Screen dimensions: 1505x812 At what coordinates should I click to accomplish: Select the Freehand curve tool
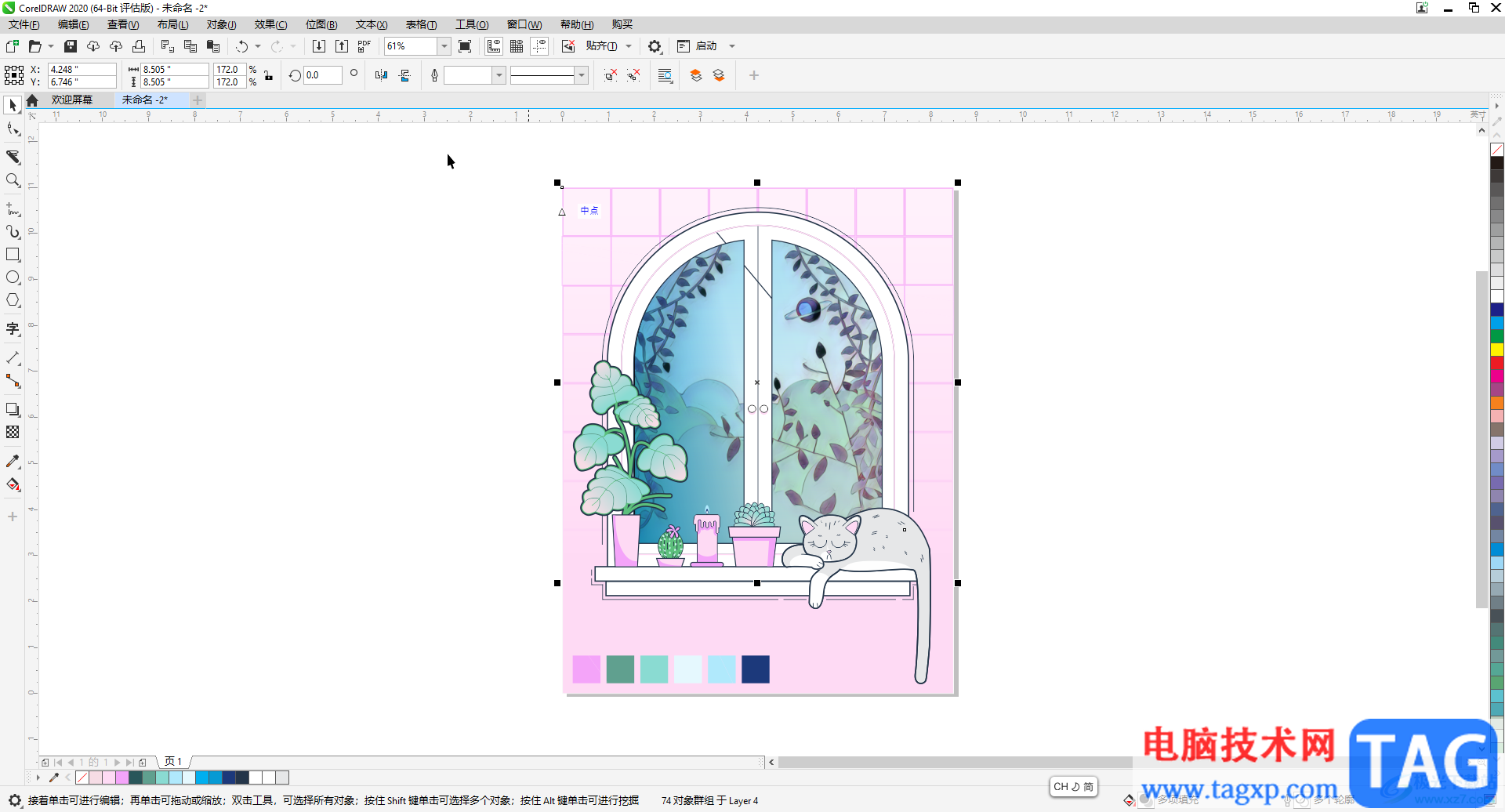(13, 209)
